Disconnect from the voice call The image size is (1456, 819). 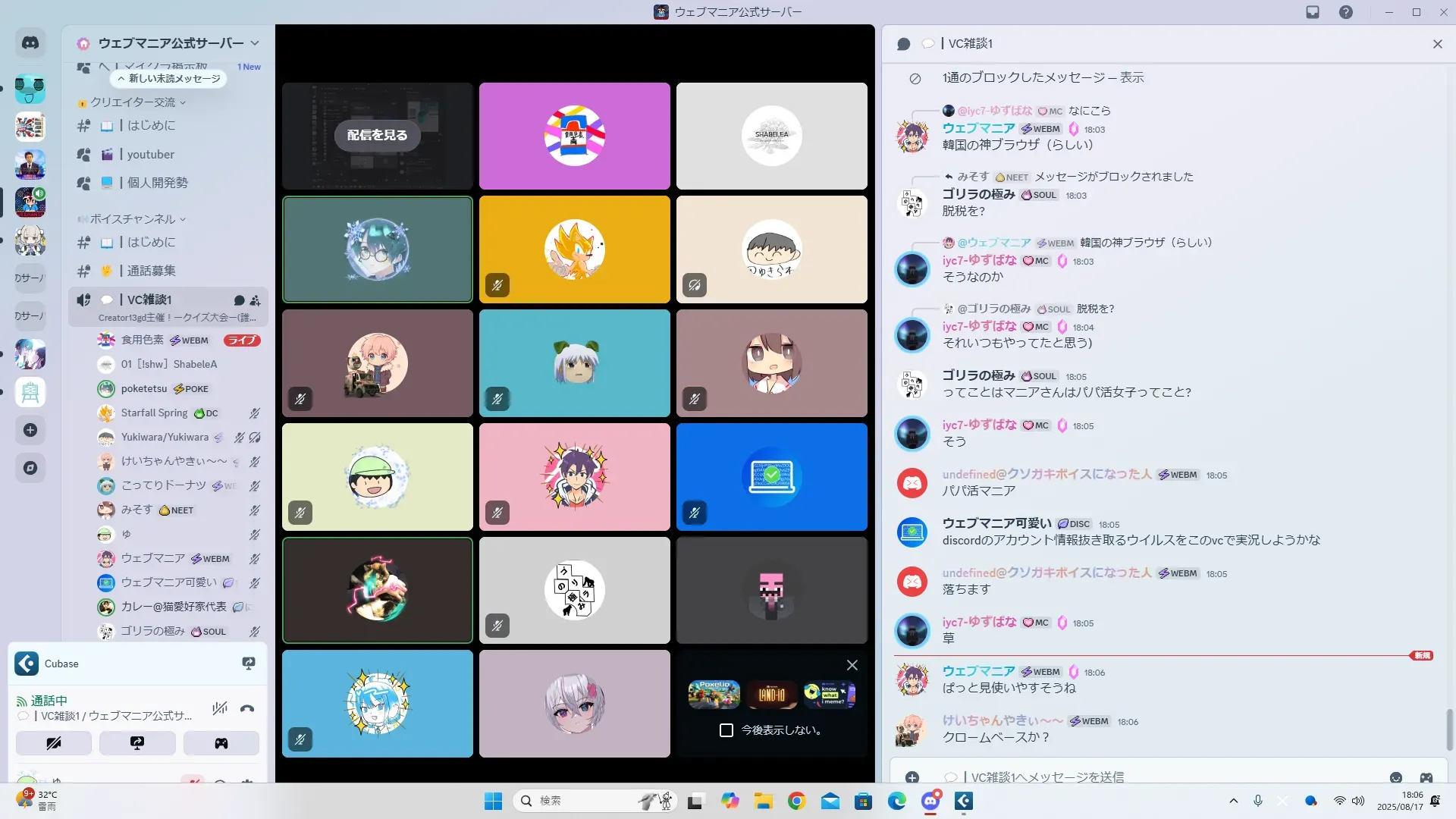click(247, 709)
